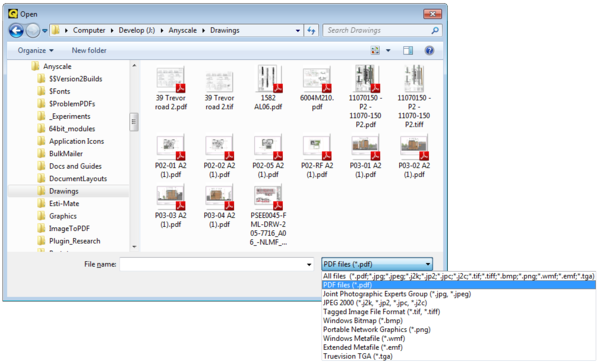Click the folder tree scroll up arrow
The width and height of the screenshot is (600, 364).
134,66
